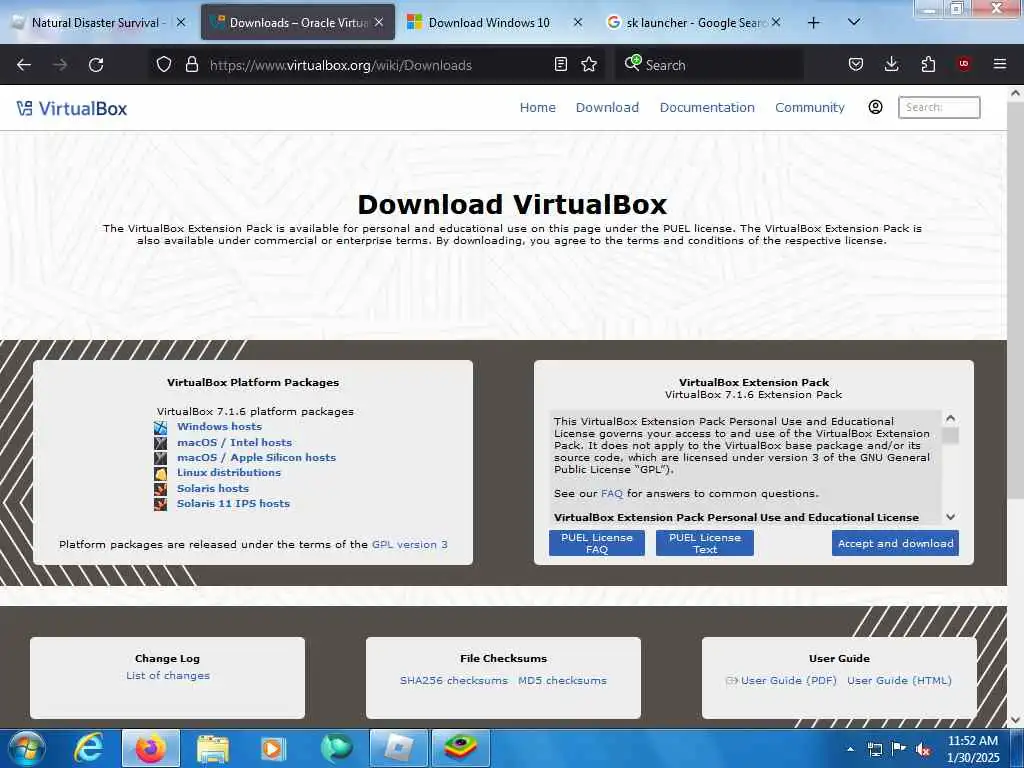
Task: Open a new tab with plus button
Action: (813, 23)
